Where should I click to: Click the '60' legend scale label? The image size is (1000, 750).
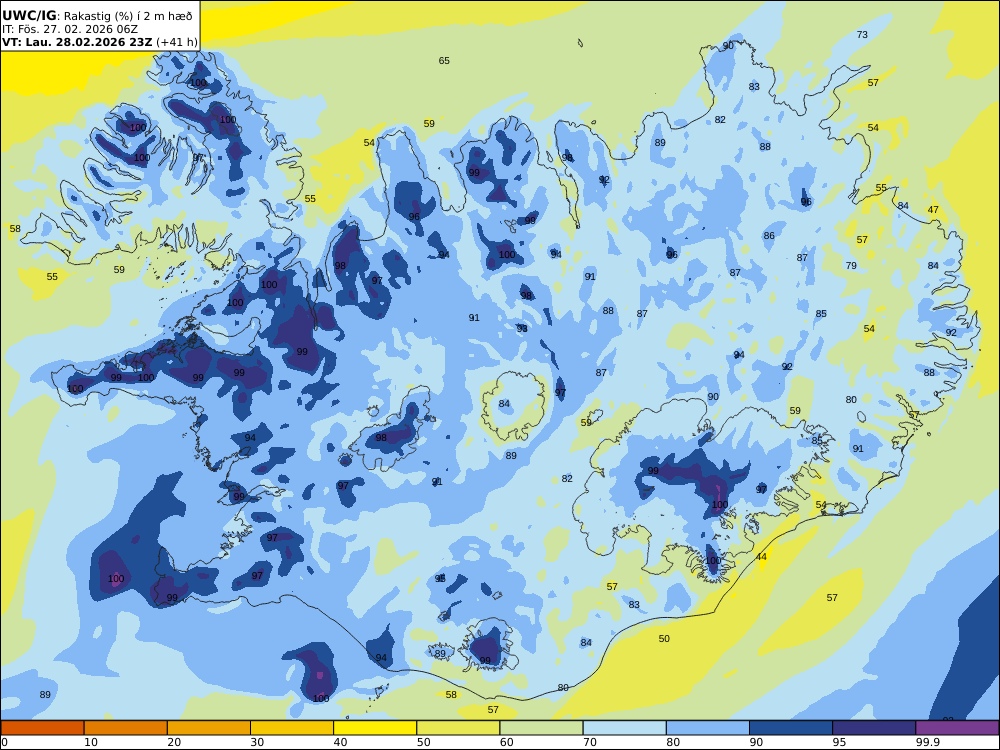point(507,742)
